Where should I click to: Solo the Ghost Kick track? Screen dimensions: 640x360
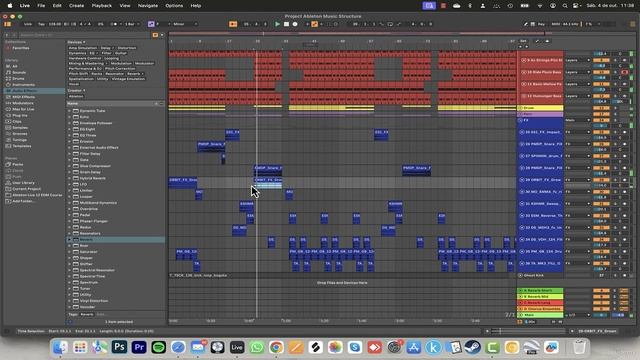pyautogui.click(x=616, y=276)
